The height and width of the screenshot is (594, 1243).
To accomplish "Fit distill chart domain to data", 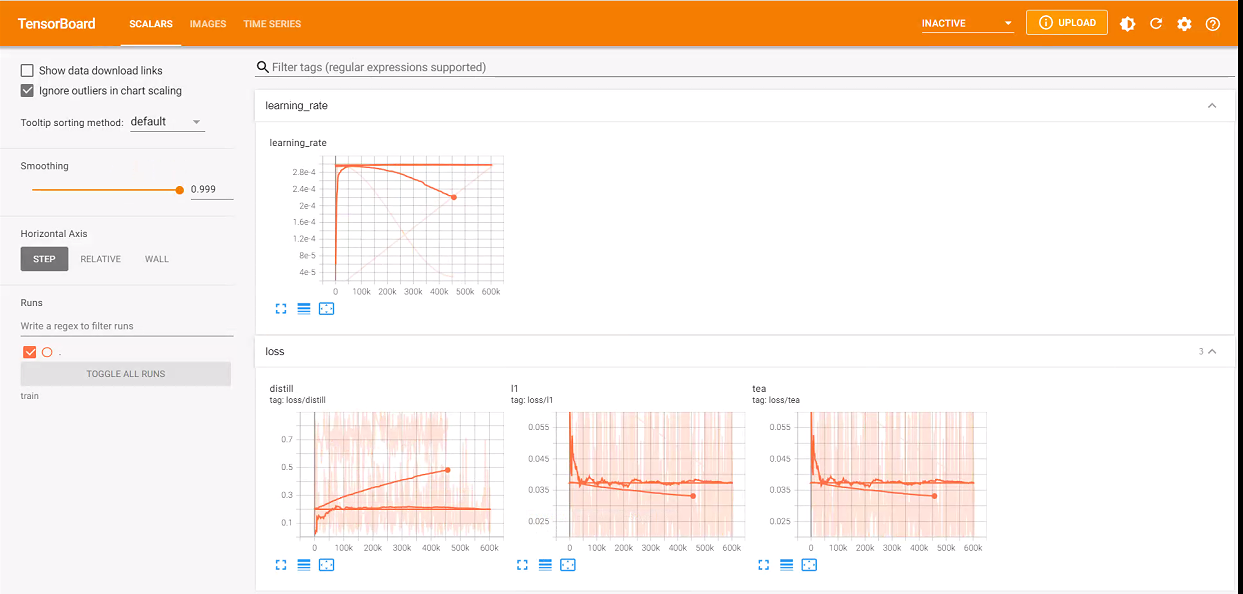I will 326,565.
